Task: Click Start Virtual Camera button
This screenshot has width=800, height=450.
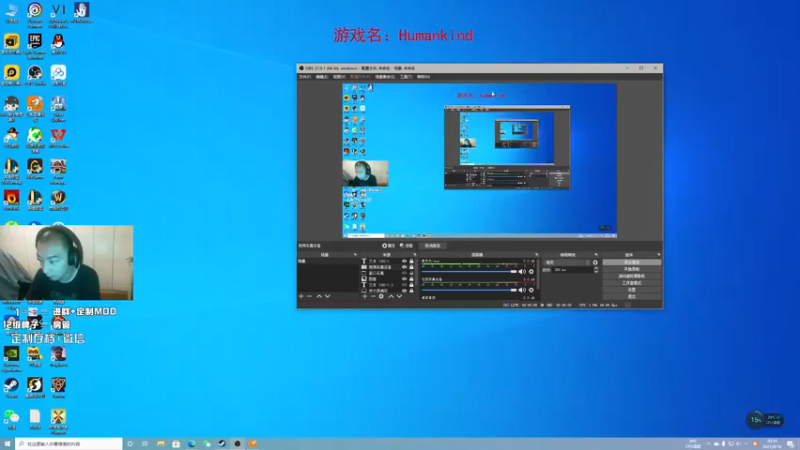Action: (632, 276)
